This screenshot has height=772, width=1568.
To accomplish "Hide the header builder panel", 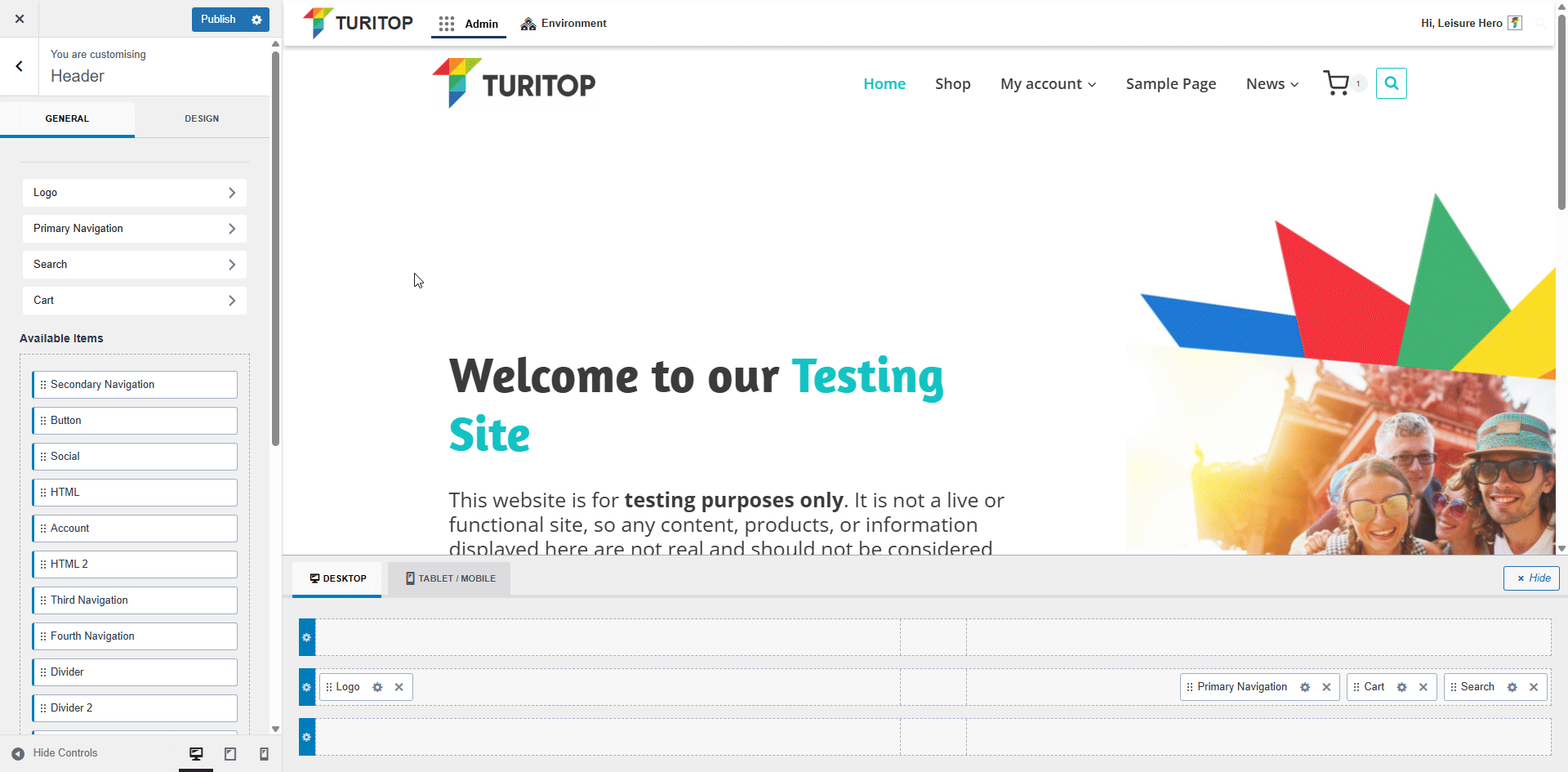I will (1531, 578).
